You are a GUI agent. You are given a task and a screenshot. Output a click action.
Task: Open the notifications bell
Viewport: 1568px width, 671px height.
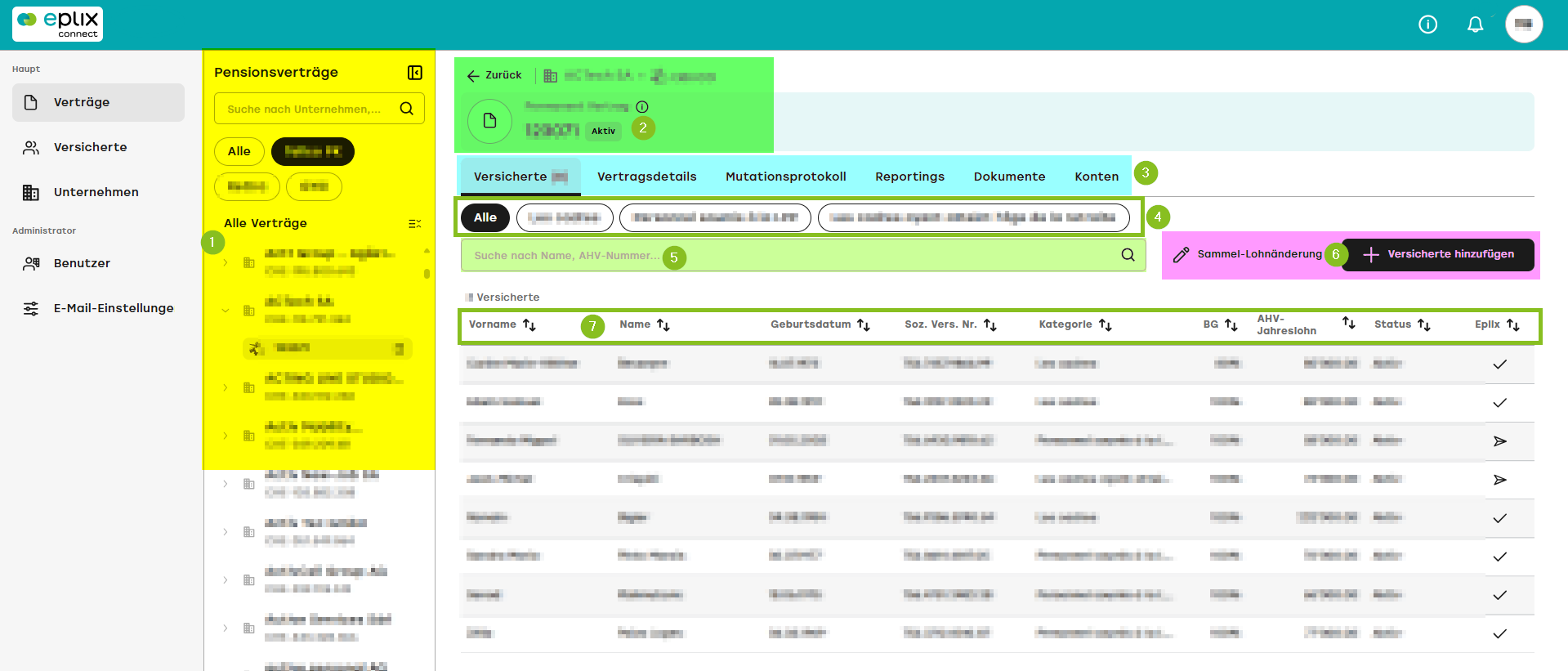click(1475, 25)
